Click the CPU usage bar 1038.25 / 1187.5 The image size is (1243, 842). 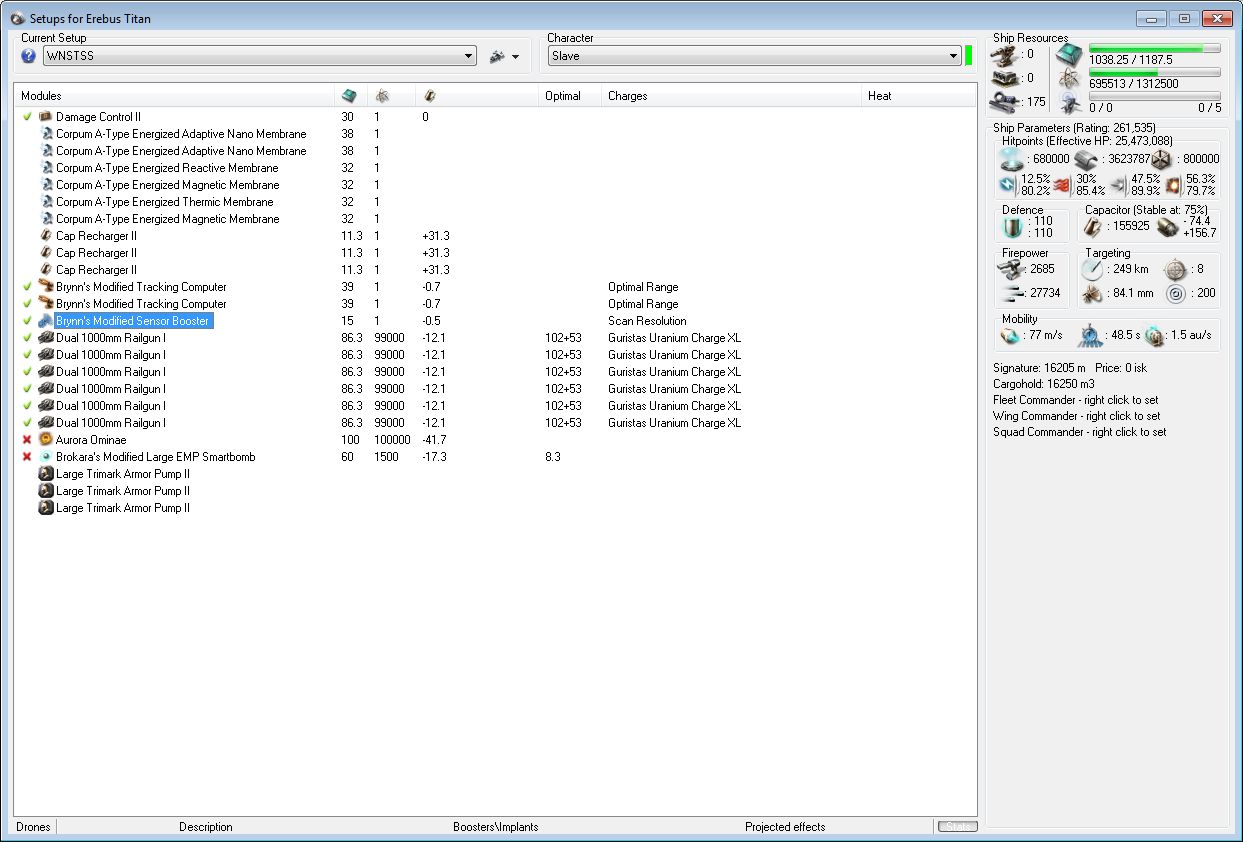click(x=1154, y=48)
